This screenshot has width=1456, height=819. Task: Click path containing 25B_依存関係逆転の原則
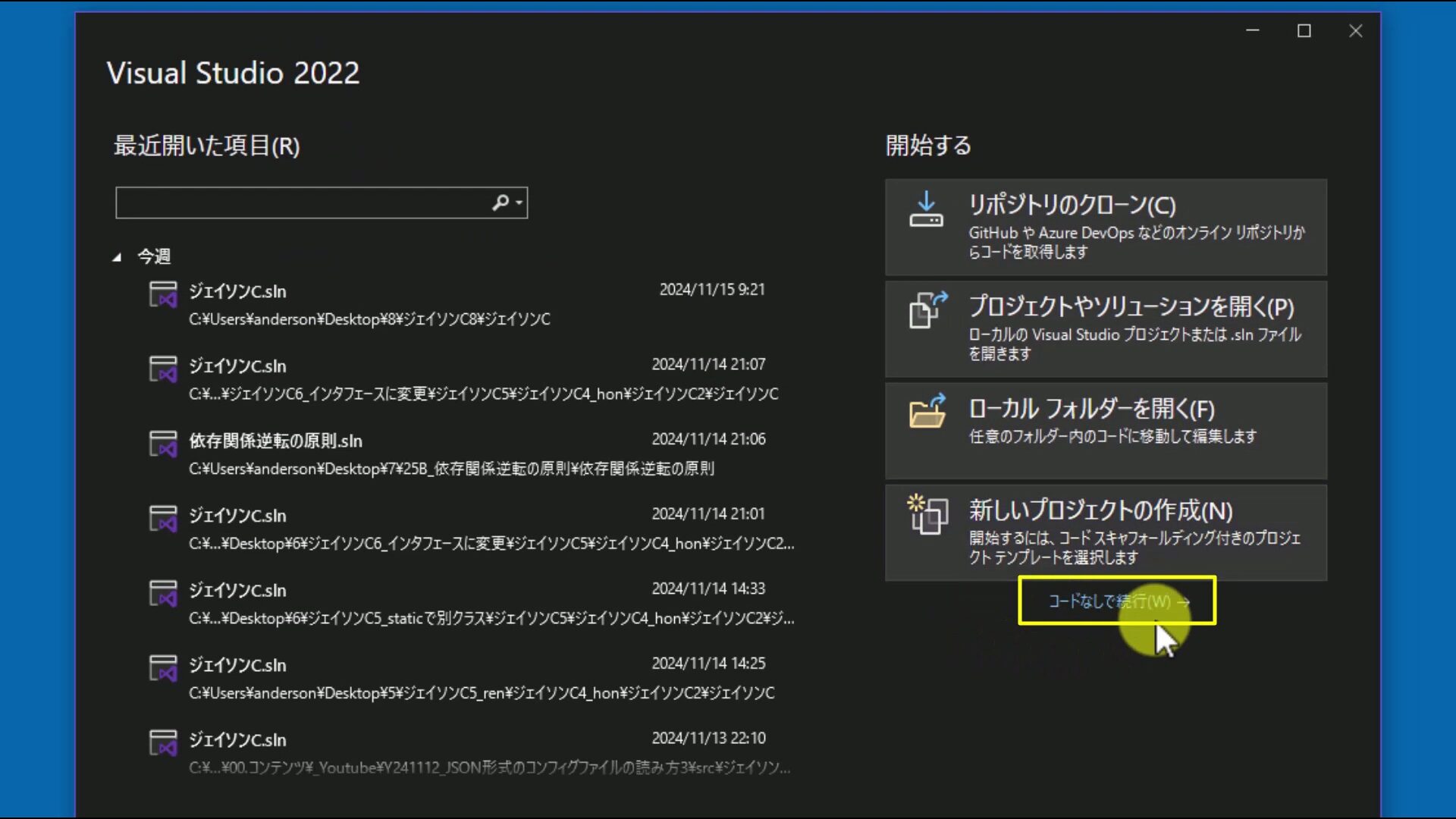(x=451, y=469)
